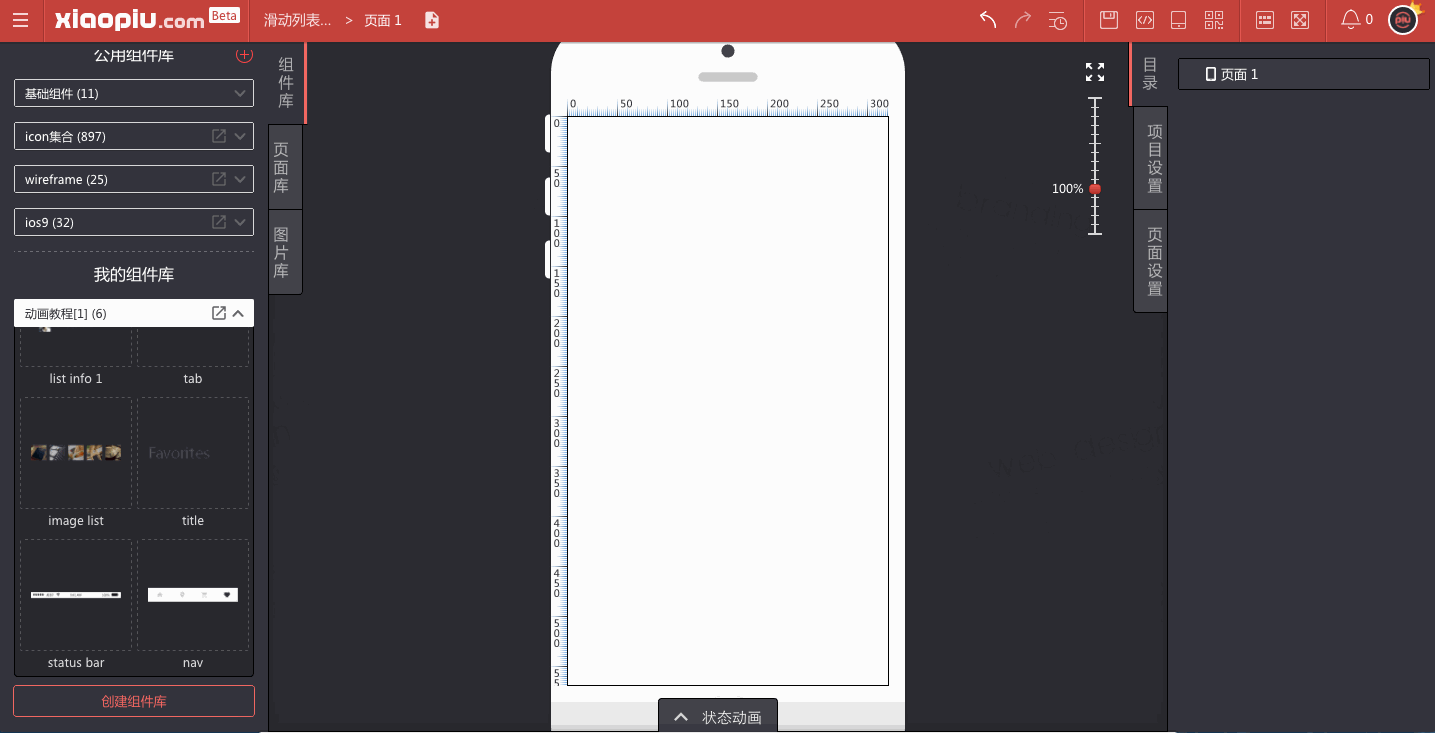Screen dimensions: 1435x733
Task: Click the tab component label
Action: [193, 379]
